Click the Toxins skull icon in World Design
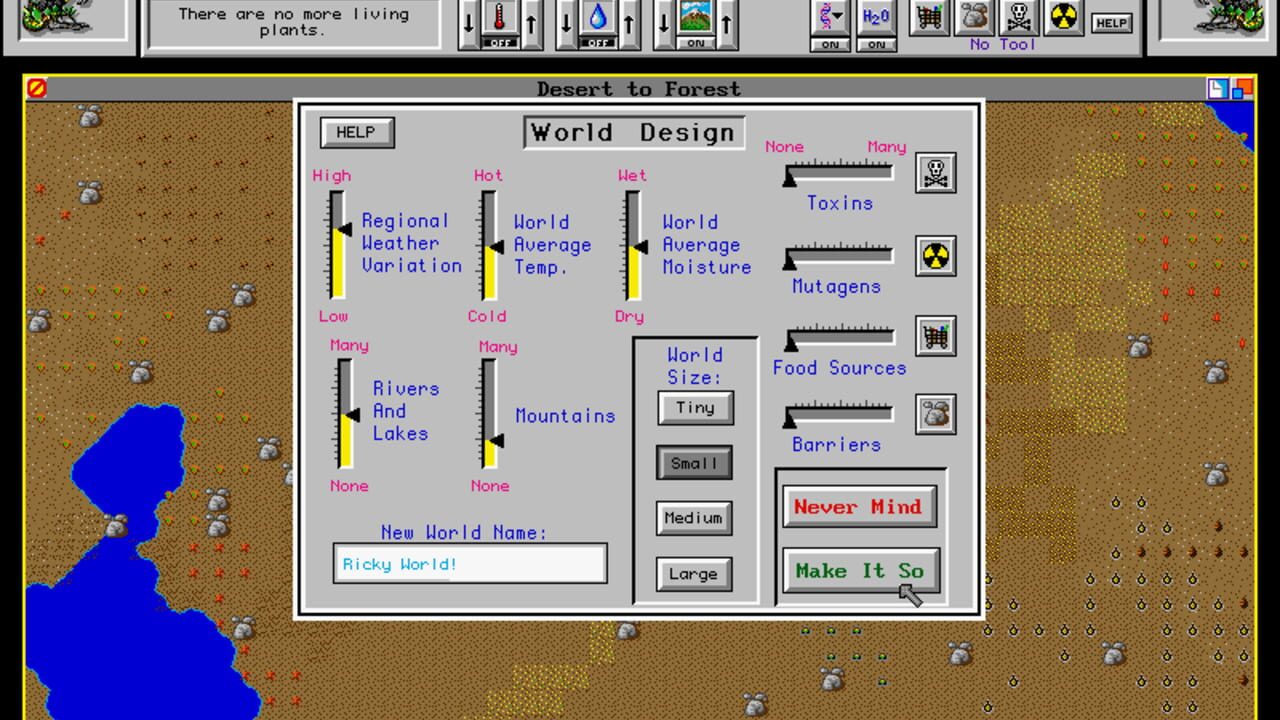This screenshot has width=1280, height=720. (x=935, y=173)
